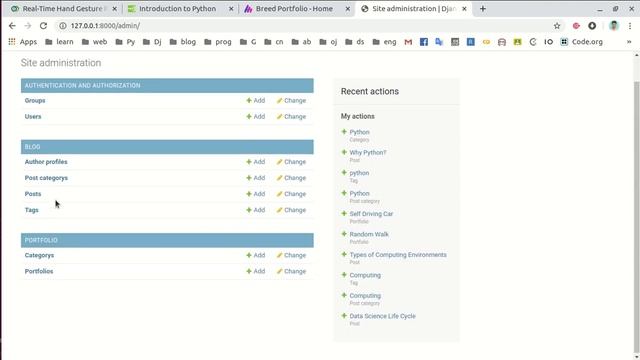Change Categorys under Portfolio

[x=291, y=255]
